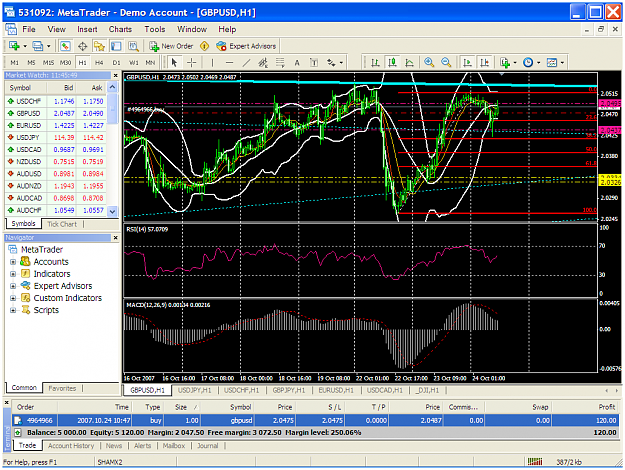Select the cursor arrow tool
Image resolution: width=625 pixels, height=470 pixels.
pyautogui.click(x=174, y=63)
